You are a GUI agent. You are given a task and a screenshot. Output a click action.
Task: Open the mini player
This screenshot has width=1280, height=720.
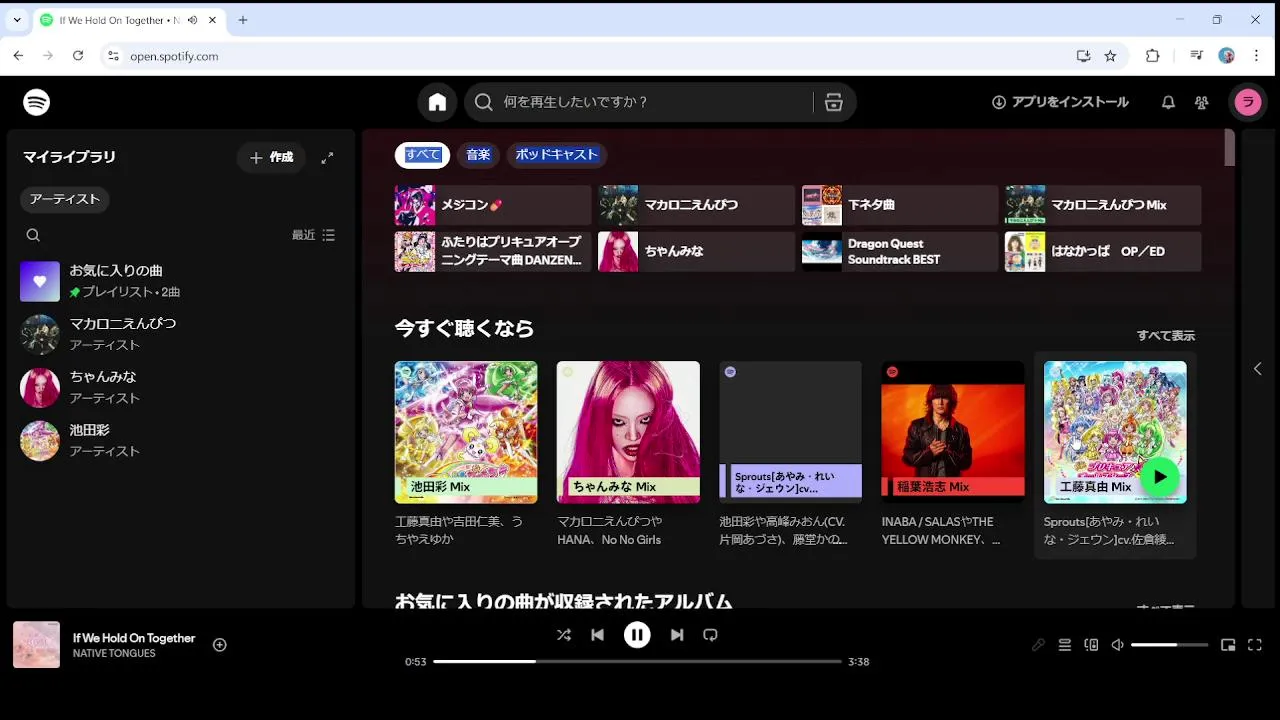[x=1228, y=645]
